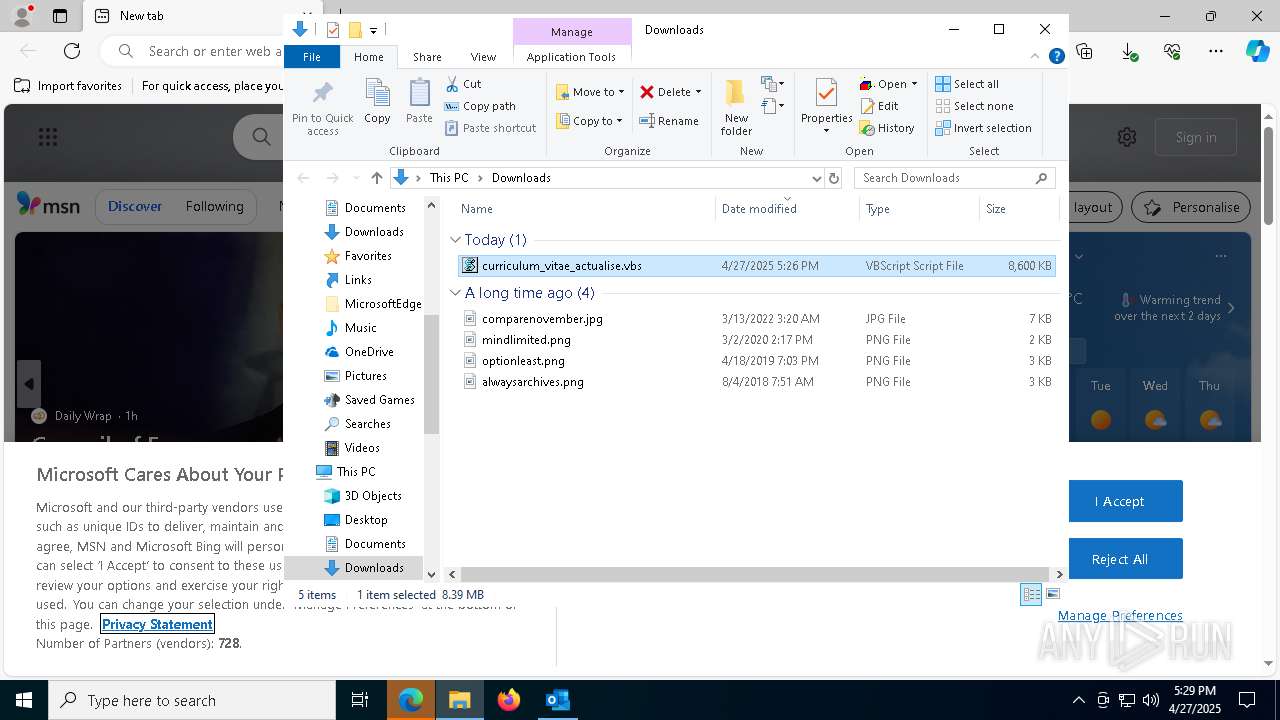Open file History from ribbon

[887, 128]
